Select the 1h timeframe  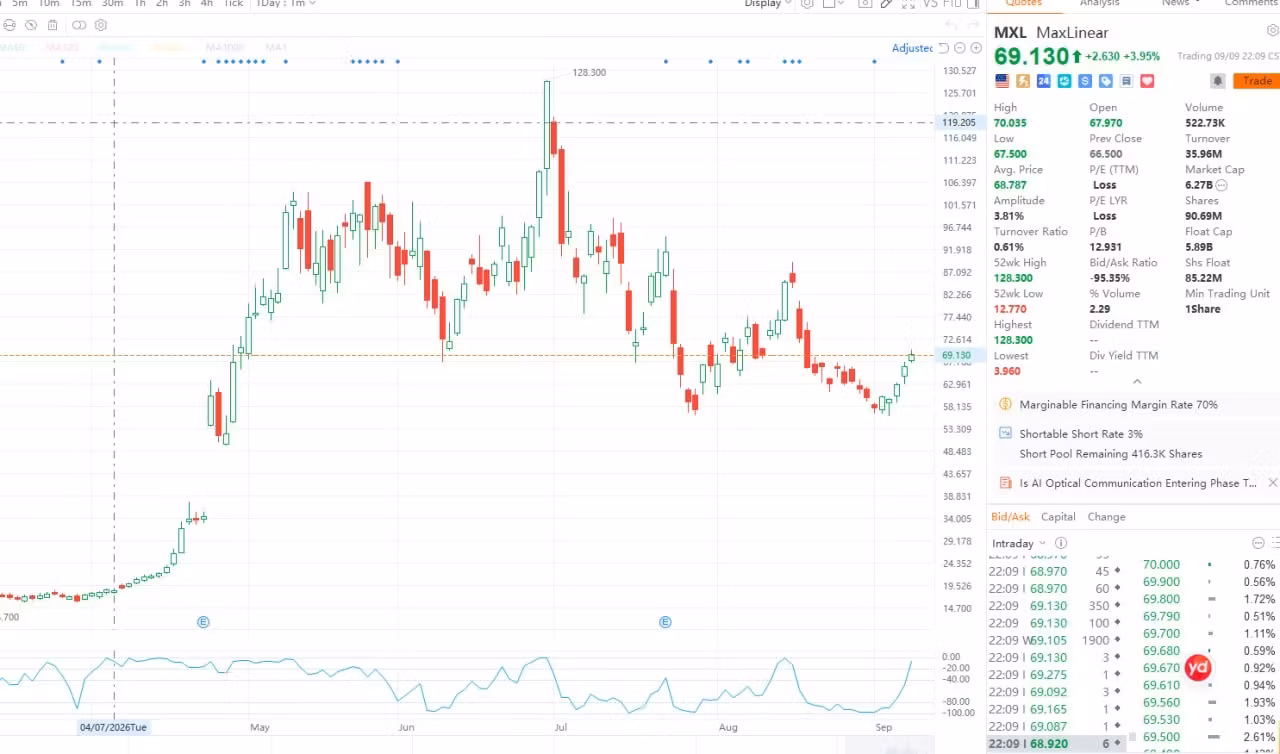pos(139,4)
